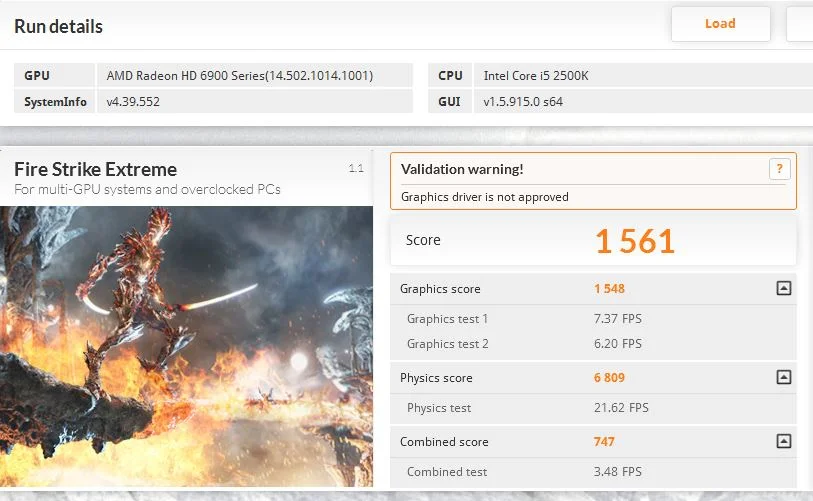Click the Graphics driver is not approved message
Viewport: 813px width, 501px height.
tap(485, 197)
